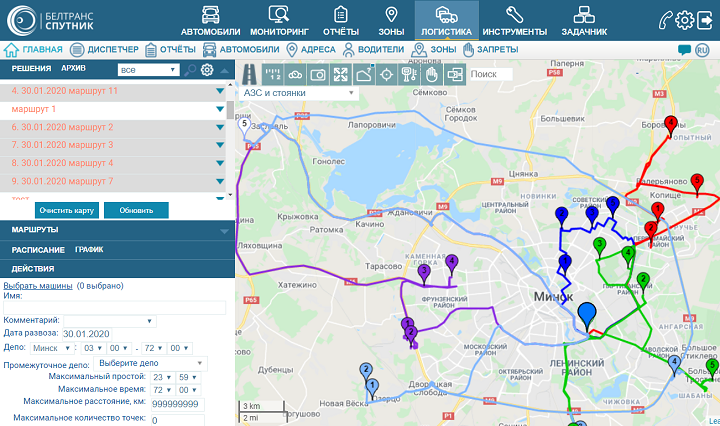Open the chat message bubble icon

pyautogui.click(x=684, y=50)
